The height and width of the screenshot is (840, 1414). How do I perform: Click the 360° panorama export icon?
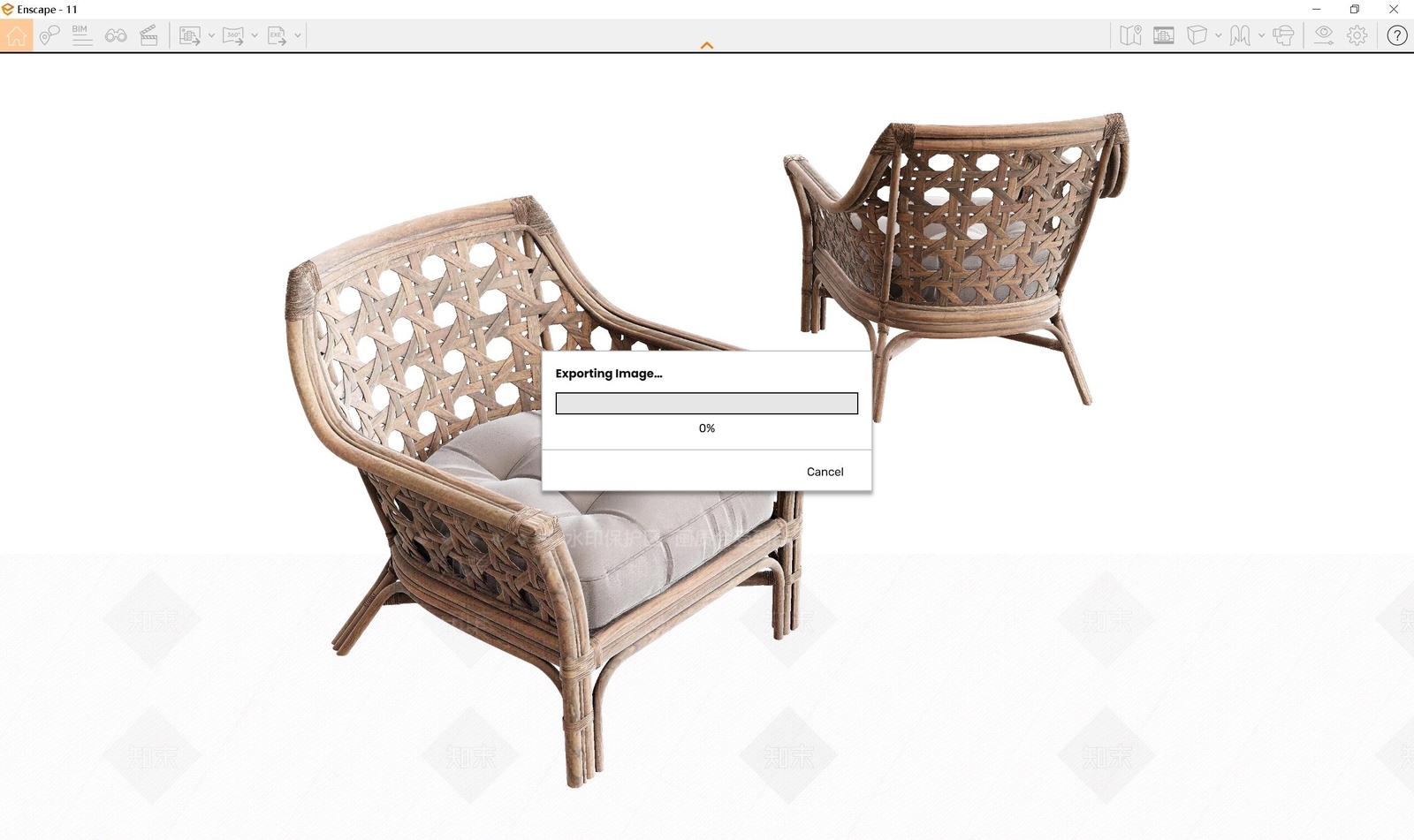pyautogui.click(x=232, y=35)
